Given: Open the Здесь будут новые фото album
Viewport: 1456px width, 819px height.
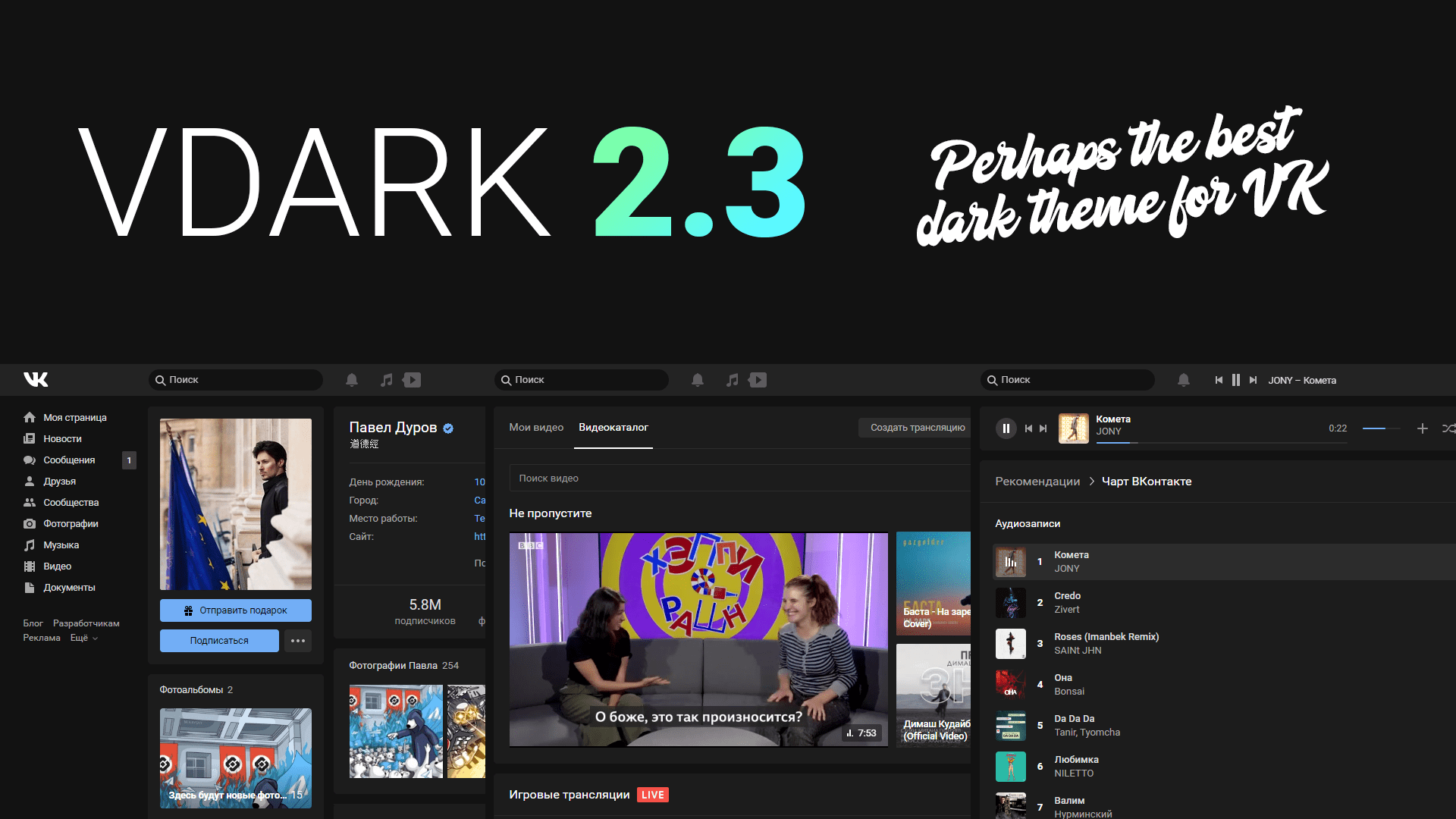Looking at the screenshot, I should tap(236, 758).
